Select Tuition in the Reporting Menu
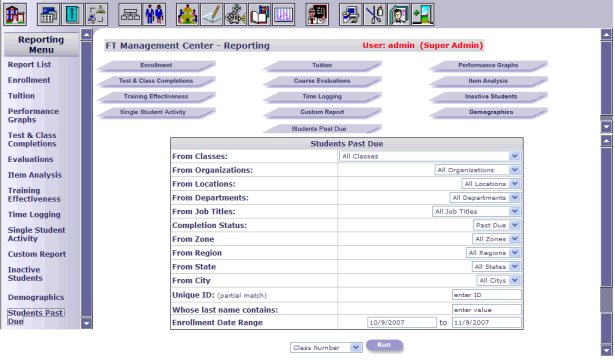This screenshot has height=360, width=615. [x=21, y=96]
